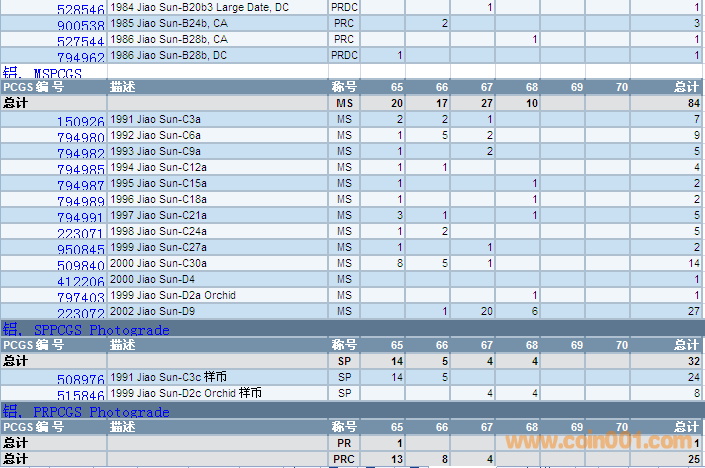
Task: Open the 铝, PRPCGS Photograde link
Action: pos(86,411)
